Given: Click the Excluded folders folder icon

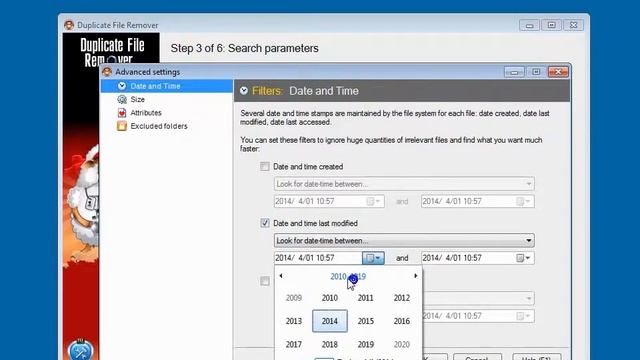Looking at the screenshot, I should tap(122, 126).
